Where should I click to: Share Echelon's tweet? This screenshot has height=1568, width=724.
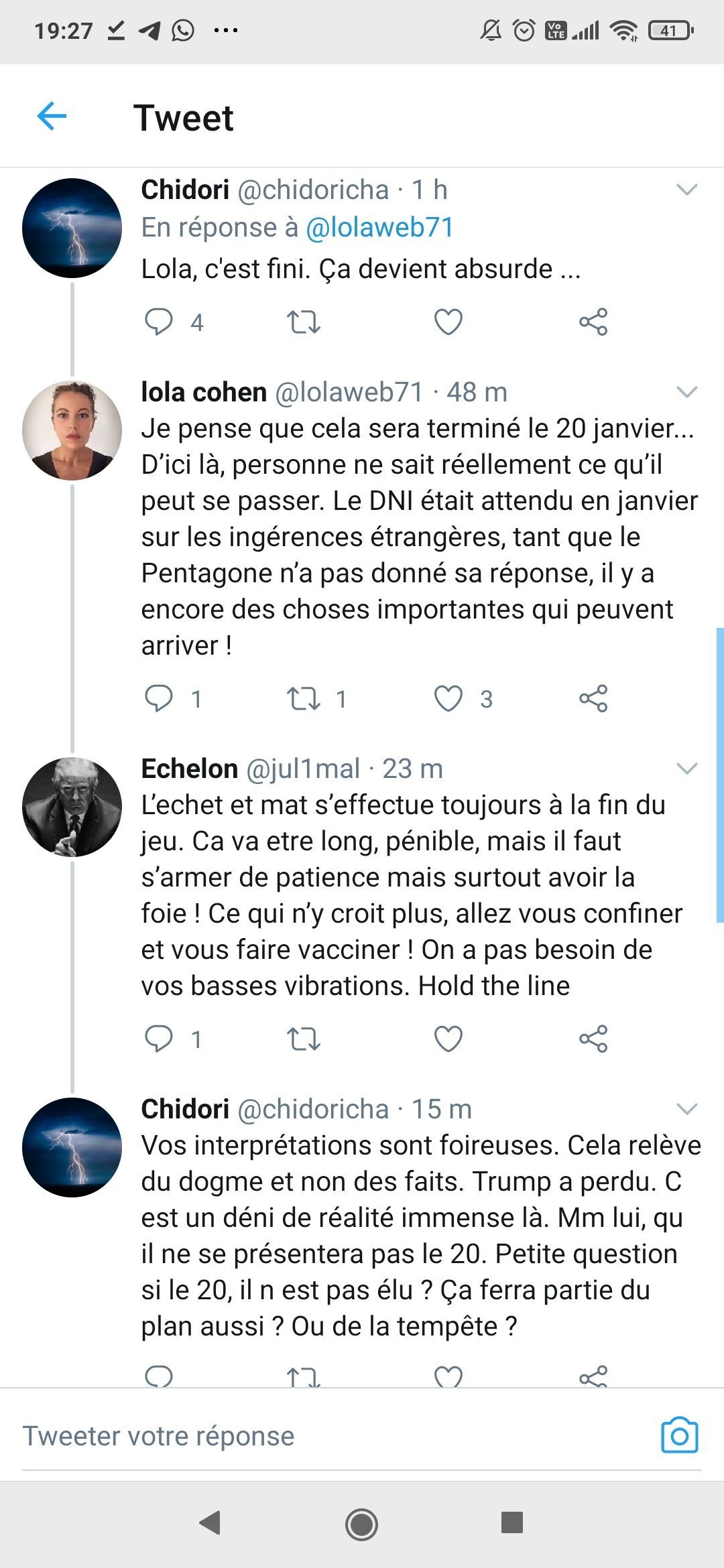tap(593, 1039)
